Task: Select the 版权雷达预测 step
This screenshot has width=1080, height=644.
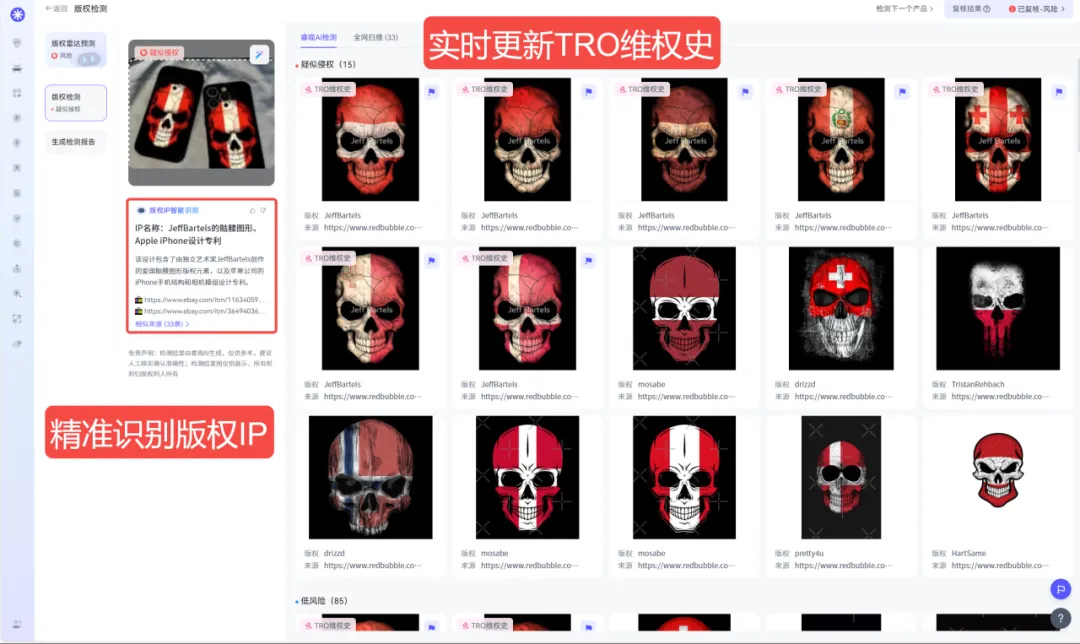Action: point(76,50)
